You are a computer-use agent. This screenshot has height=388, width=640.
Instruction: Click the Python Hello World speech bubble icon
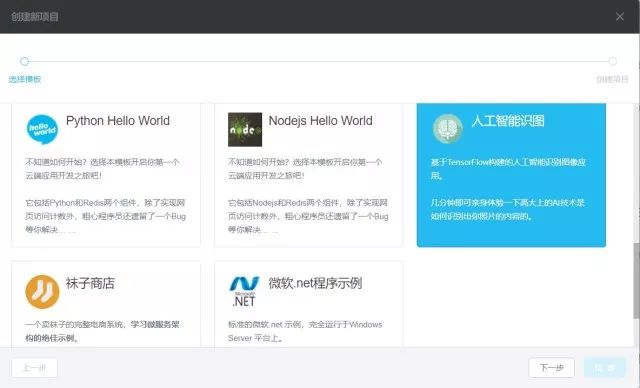click(x=42, y=129)
